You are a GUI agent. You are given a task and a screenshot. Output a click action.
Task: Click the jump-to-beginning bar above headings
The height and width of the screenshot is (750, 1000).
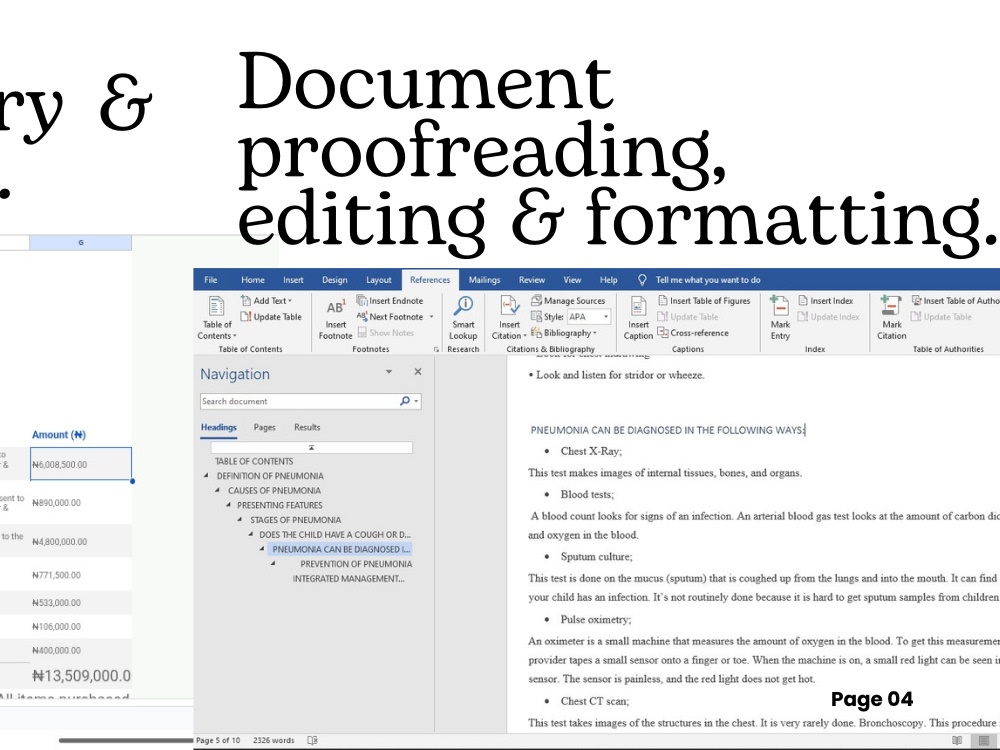point(311,448)
